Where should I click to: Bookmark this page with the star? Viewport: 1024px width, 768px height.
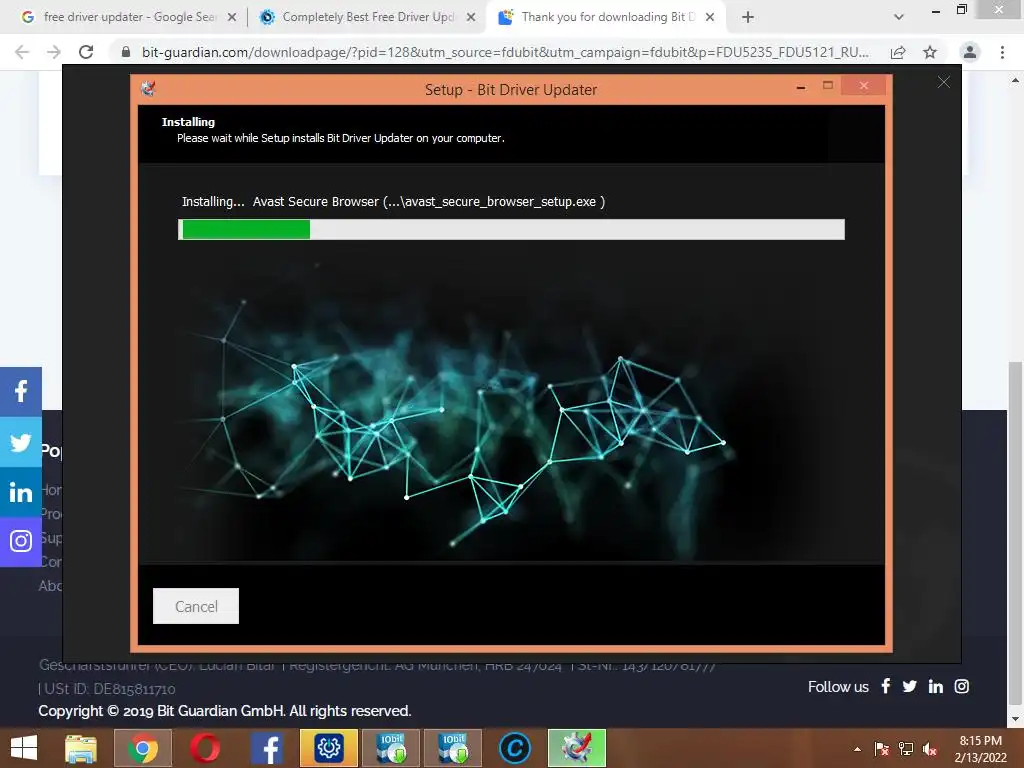(930, 52)
